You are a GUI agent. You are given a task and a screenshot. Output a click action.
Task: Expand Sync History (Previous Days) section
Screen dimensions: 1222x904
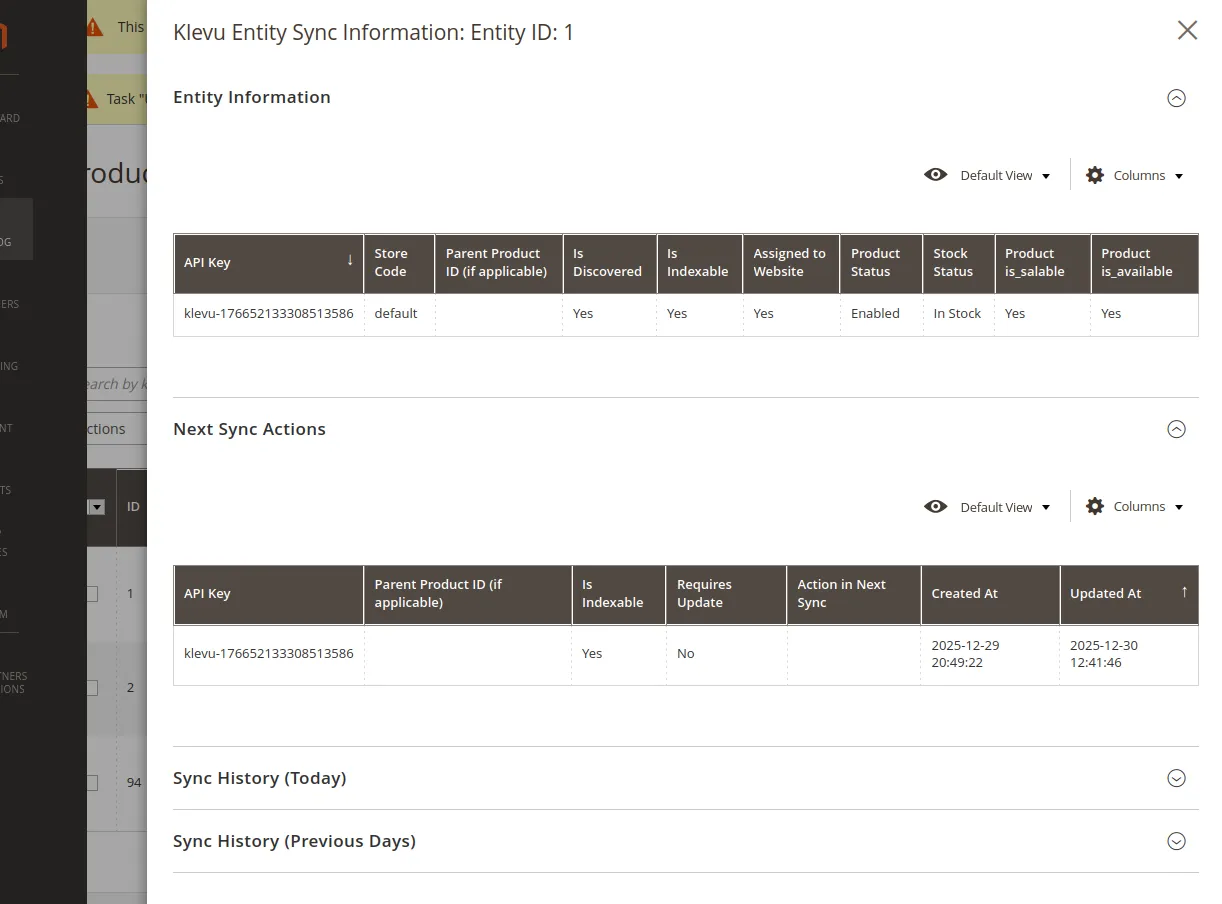[x=1177, y=841]
